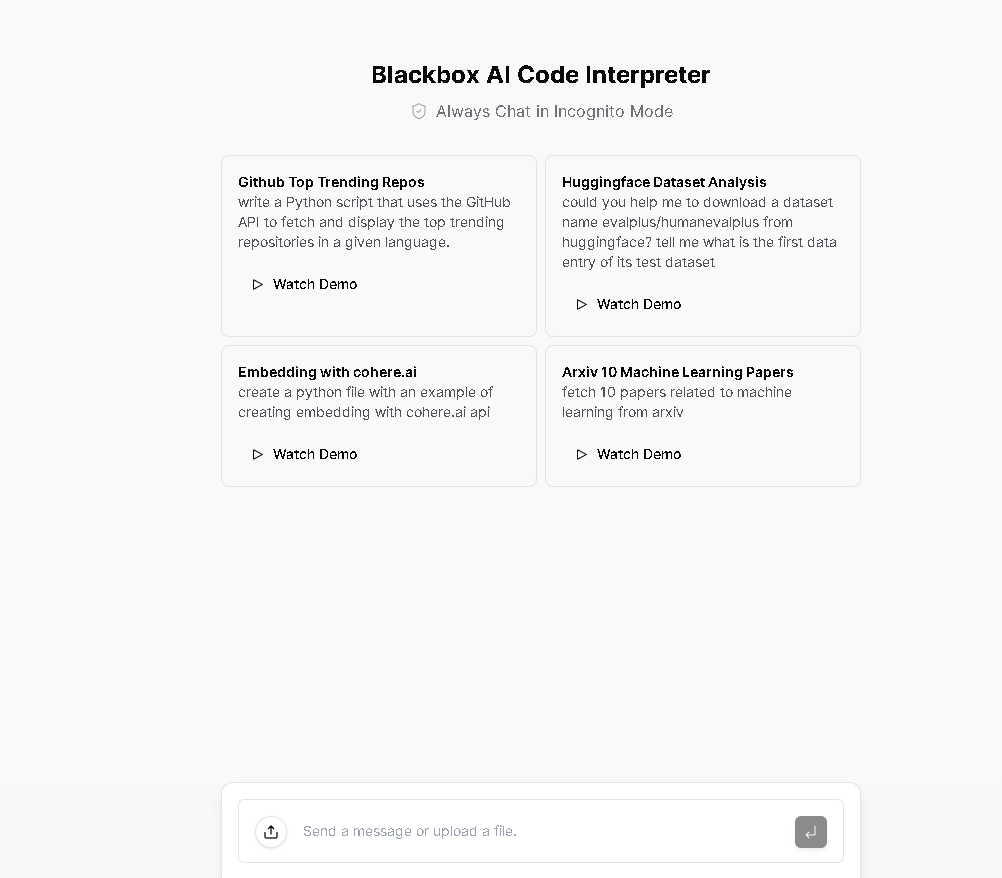Open Watch Demo for Github Top Trending Repos
1002x878 pixels.
(314, 284)
